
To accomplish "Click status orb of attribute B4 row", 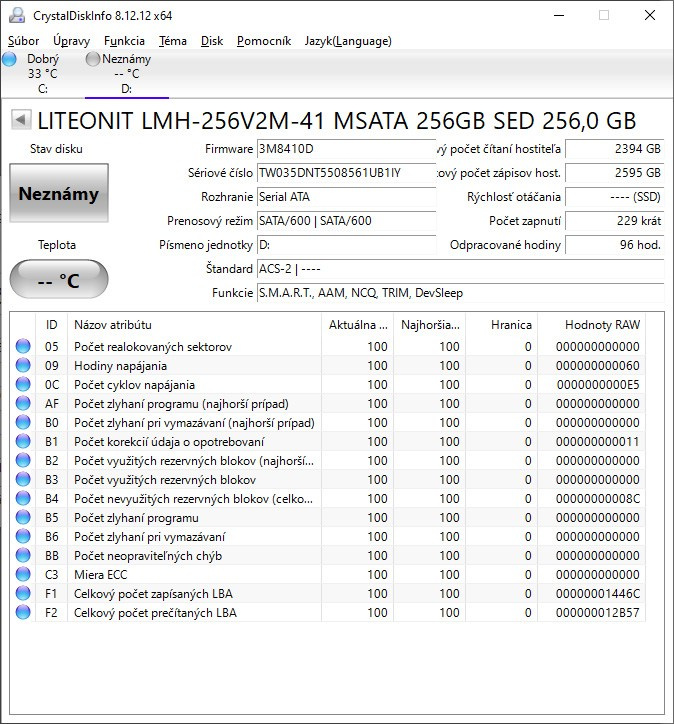I will pyautogui.click(x=23, y=498).
